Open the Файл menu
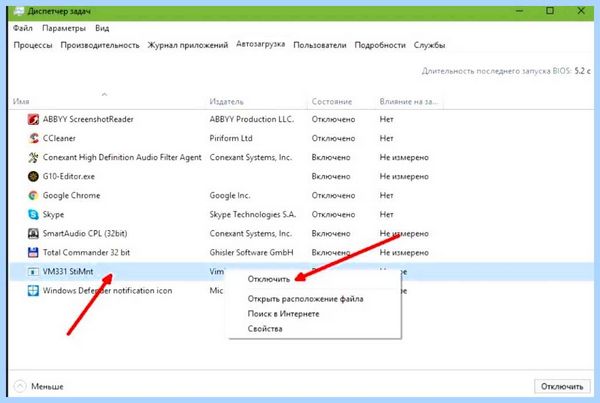 pos(23,28)
